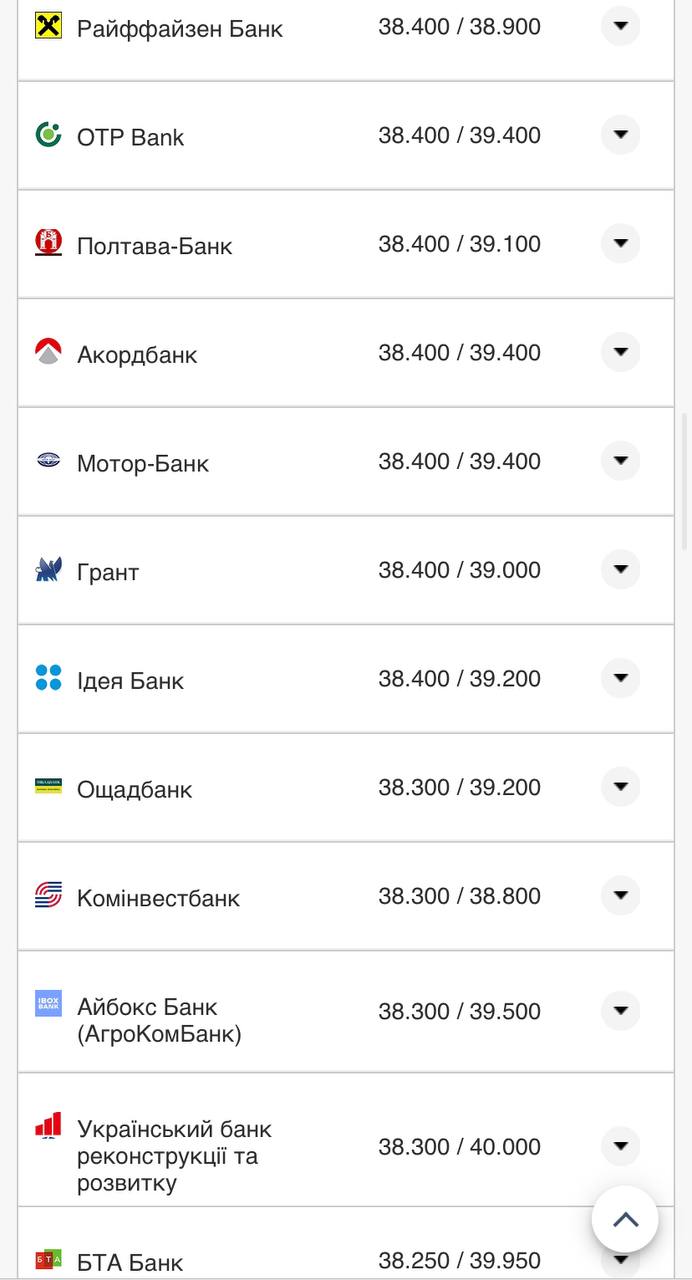Expand the OTP Bank row arrow
This screenshot has height=1280, width=692.
click(620, 135)
